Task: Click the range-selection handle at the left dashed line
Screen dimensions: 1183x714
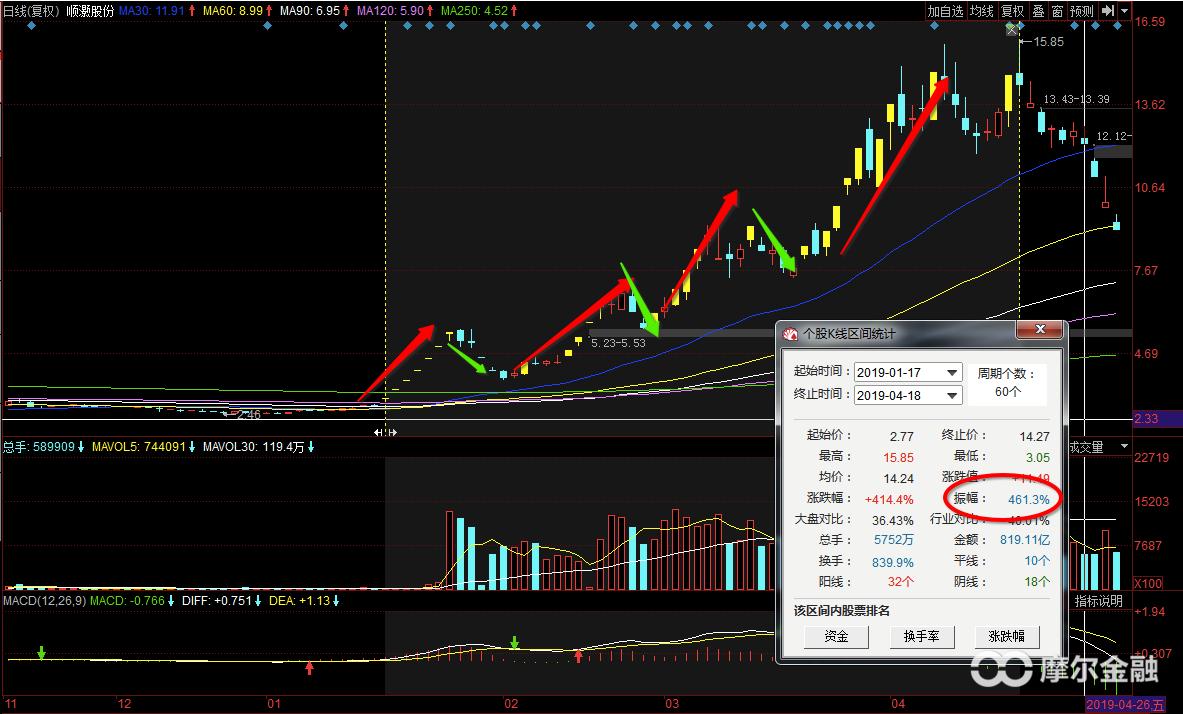Action: pyautogui.click(x=385, y=432)
